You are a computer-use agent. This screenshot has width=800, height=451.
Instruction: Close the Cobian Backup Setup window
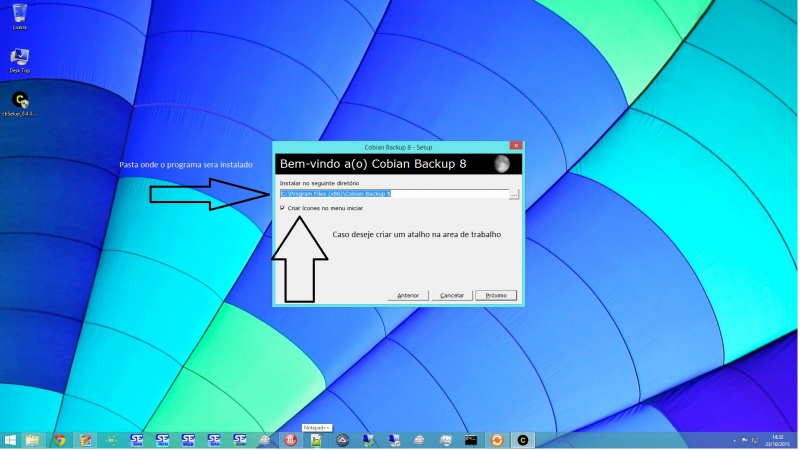[x=515, y=146]
